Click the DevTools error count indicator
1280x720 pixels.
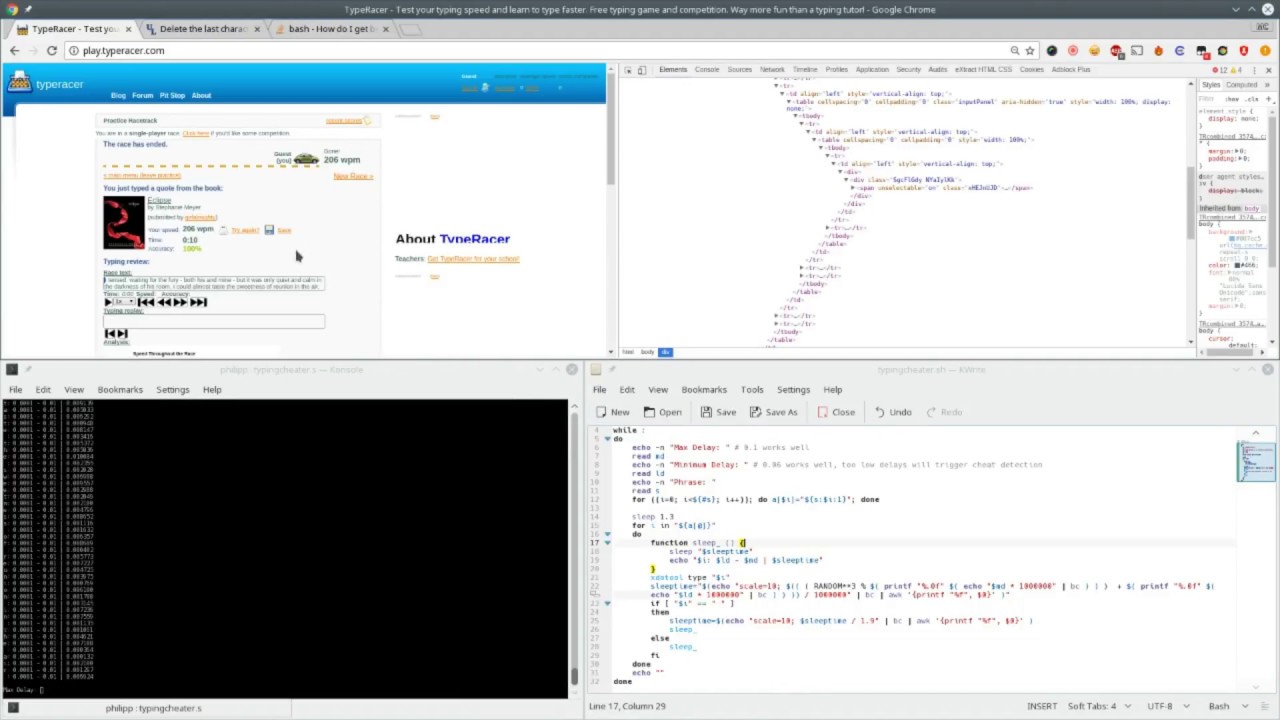point(1221,70)
